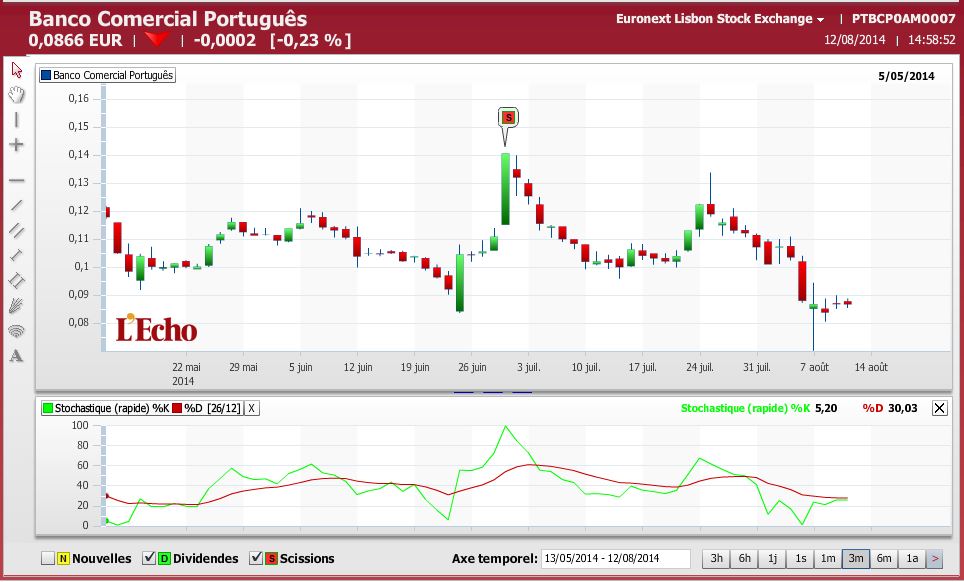Click the panel divider resize handle
Screen dimensions: 964x582
pos(492,391)
